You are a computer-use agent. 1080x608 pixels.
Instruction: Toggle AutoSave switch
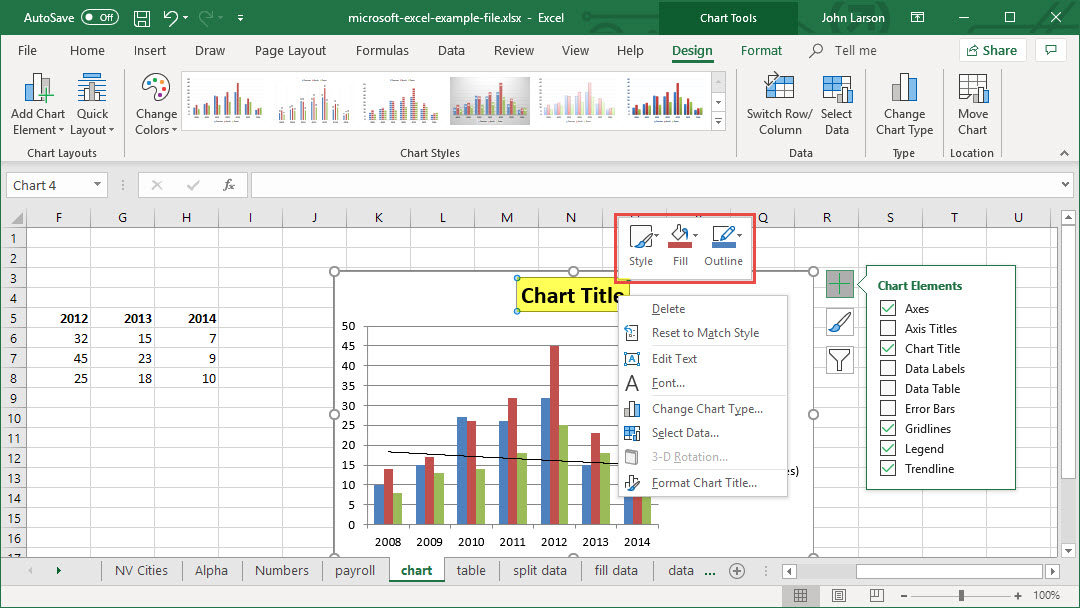point(99,18)
